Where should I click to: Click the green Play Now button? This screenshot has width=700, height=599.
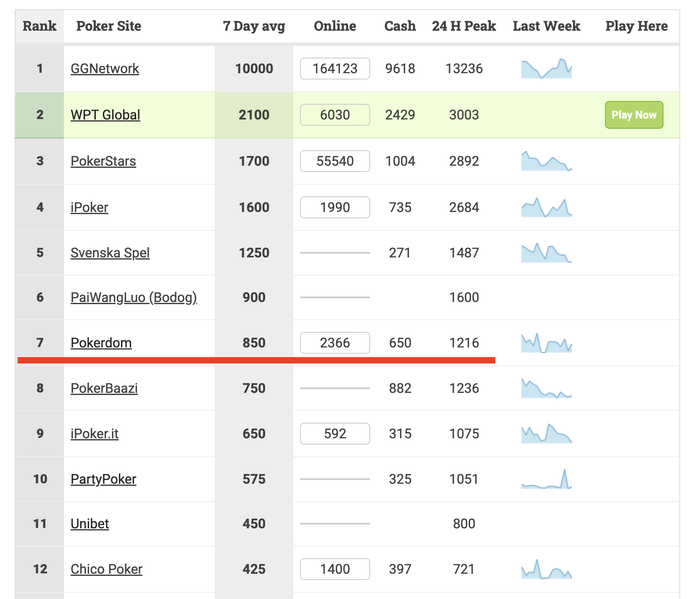[634, 115]
